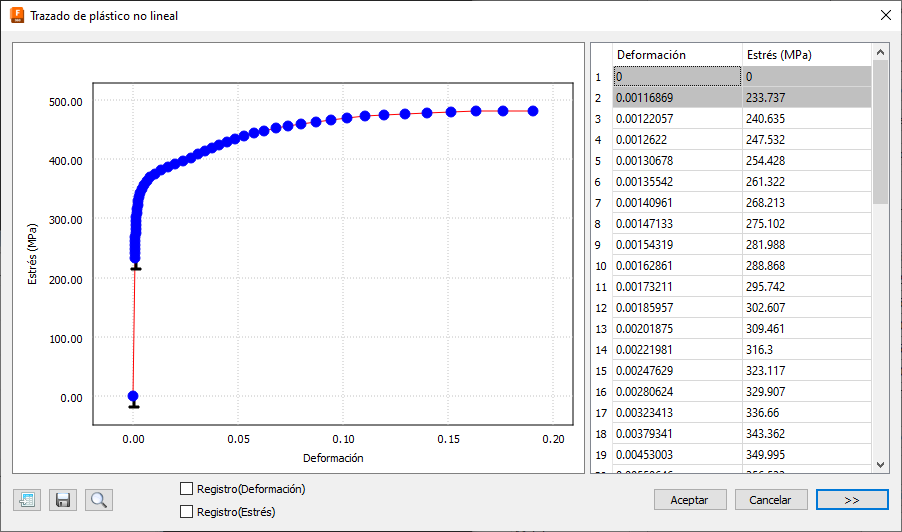Click the last data point on the curve
Viewport: 902px width, 532px height.
533,111
